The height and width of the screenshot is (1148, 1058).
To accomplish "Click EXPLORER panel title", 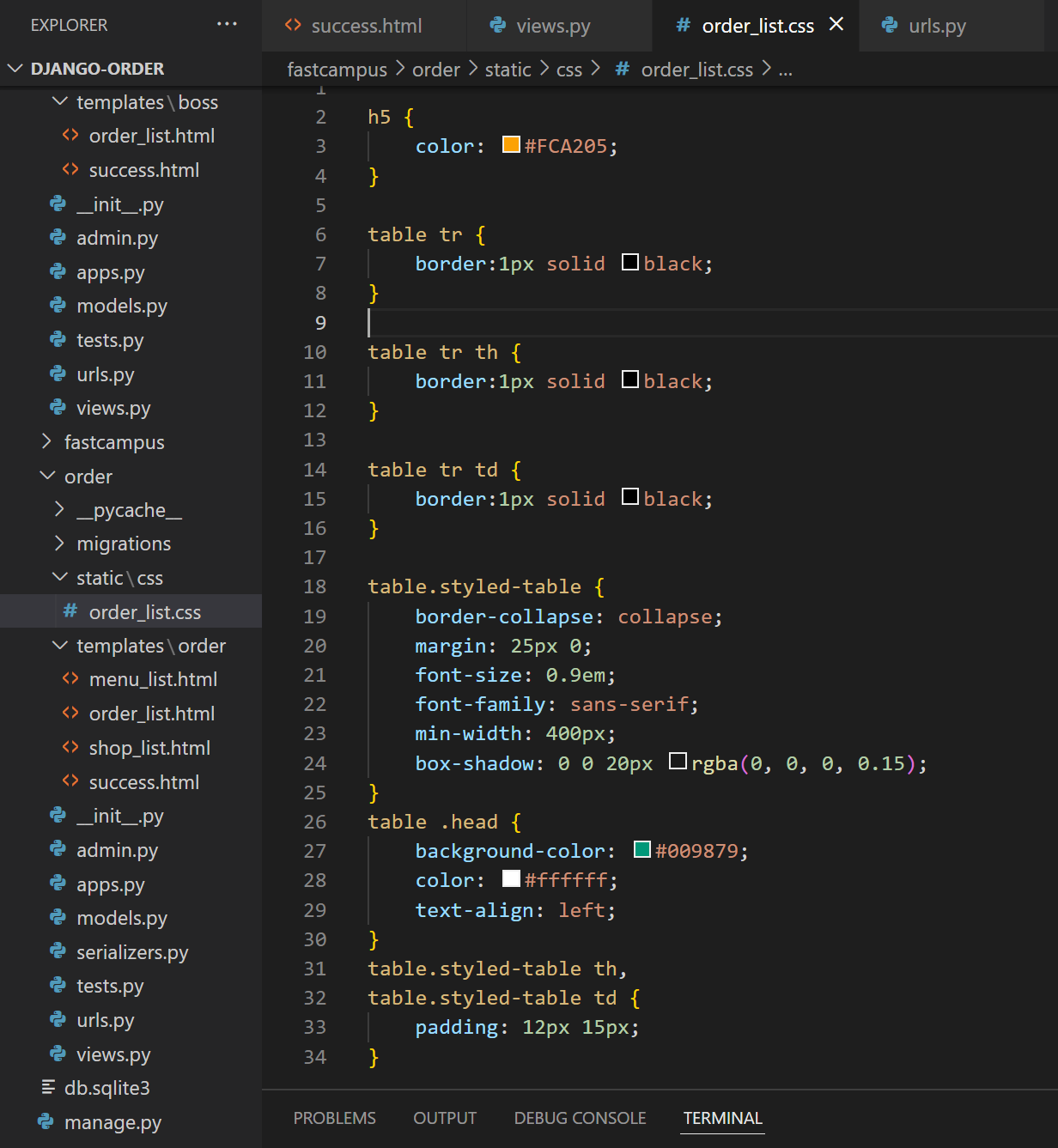I will (70, 25).
